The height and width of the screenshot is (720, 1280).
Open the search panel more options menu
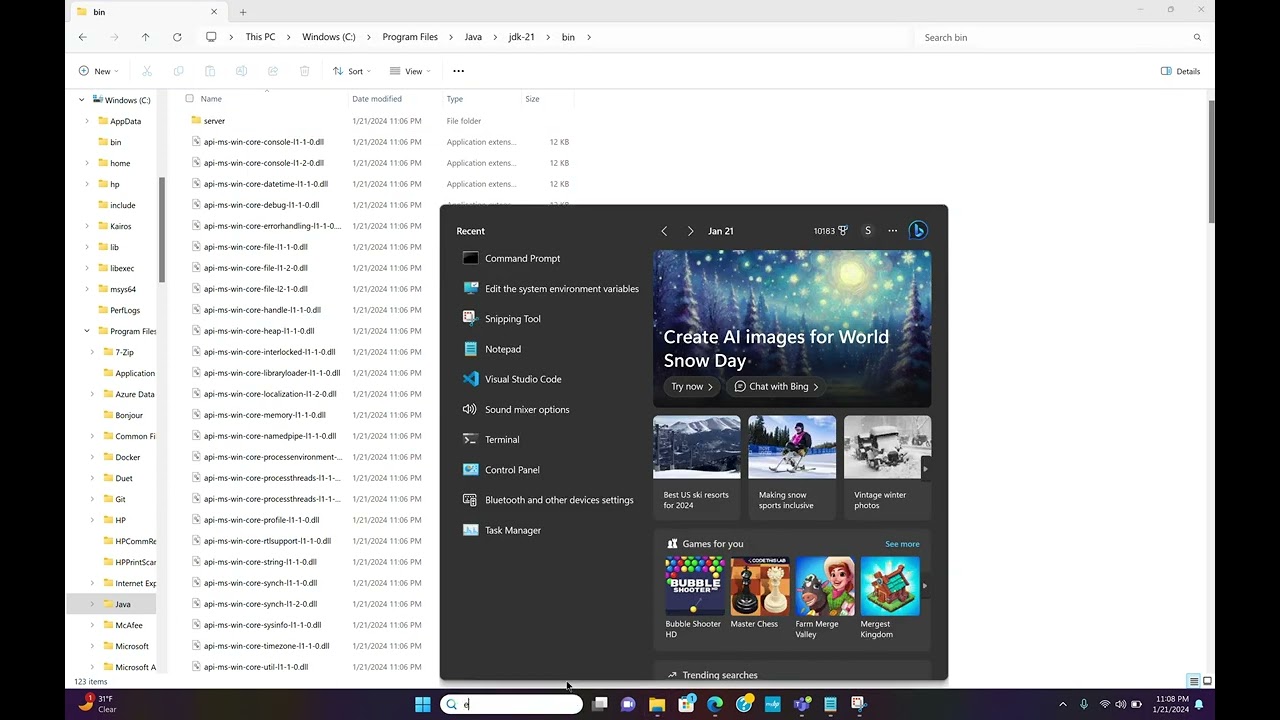[x=893, y=230]
